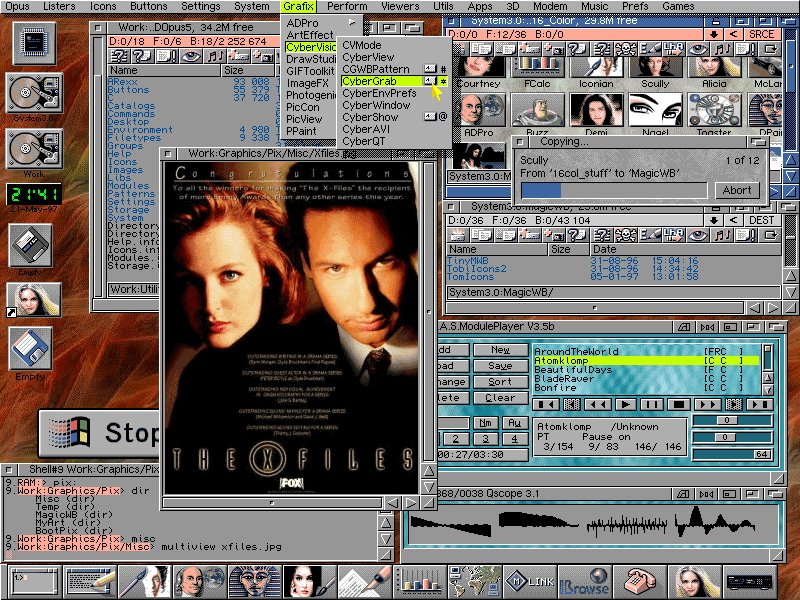Toggle the padlock gadget in 16_Color lister titlebar
This screenshot has width=800, height=600.
(716, 21)
